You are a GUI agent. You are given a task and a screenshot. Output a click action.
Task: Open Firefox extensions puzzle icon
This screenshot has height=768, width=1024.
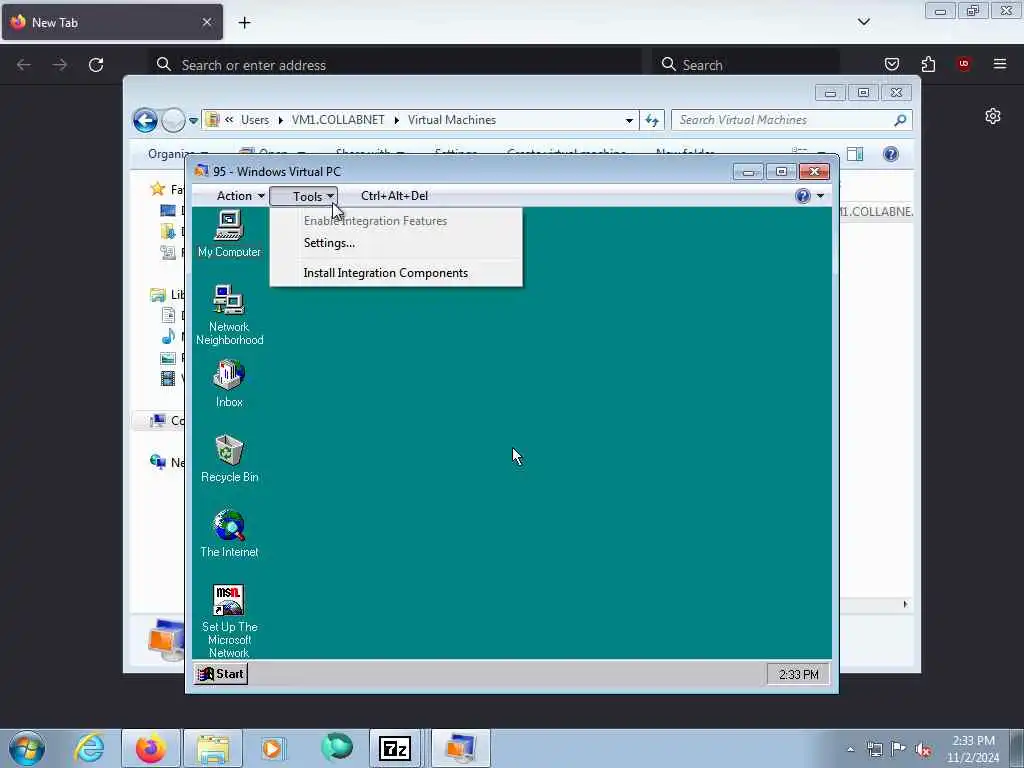[x=928, y=64]
